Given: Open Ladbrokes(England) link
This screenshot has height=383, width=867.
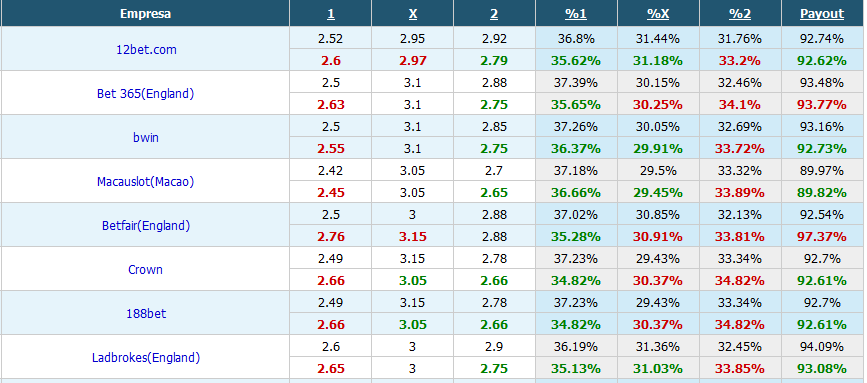Looking at the screenshot, I should (x=145, y=358).
